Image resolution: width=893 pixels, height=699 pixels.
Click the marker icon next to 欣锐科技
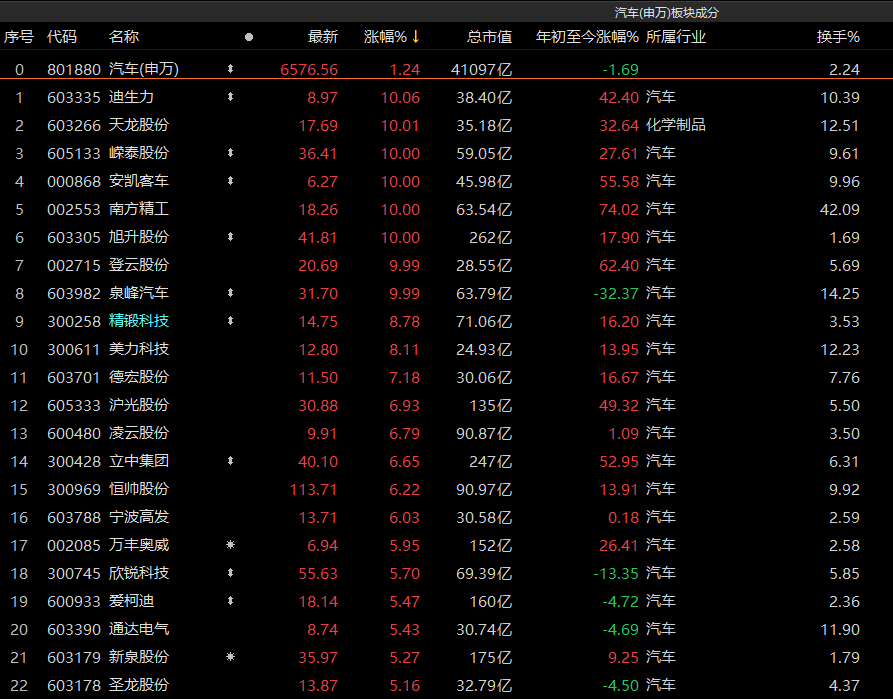pyautogui.click(x=231, y=573)
